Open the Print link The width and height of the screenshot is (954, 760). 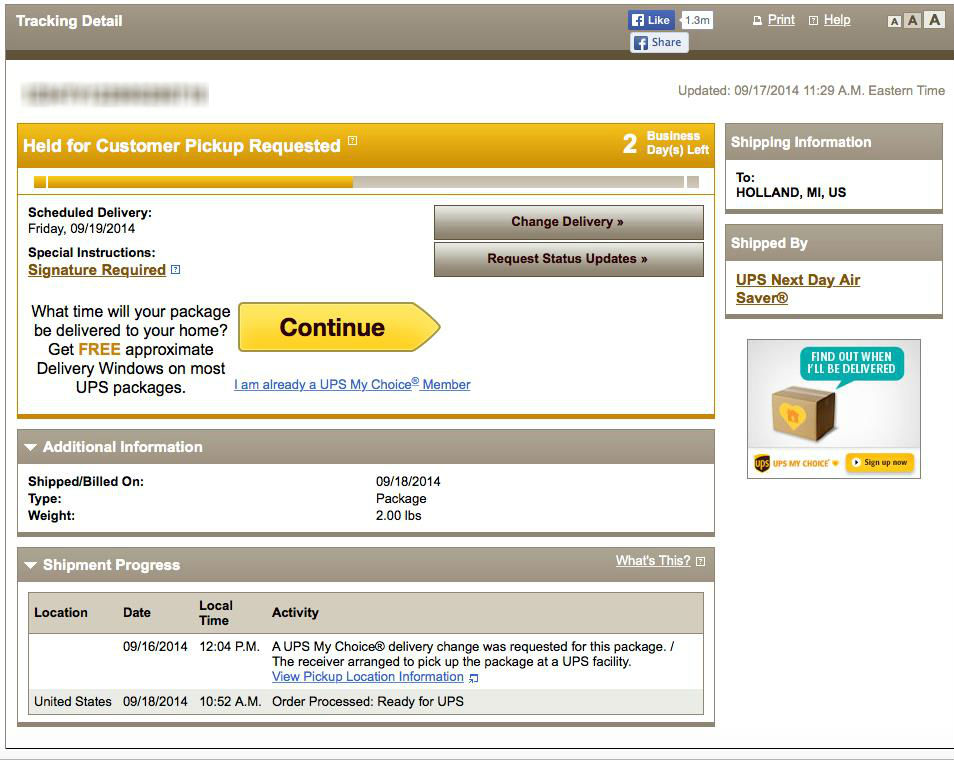pyautogui.click(x=781, y=20)
